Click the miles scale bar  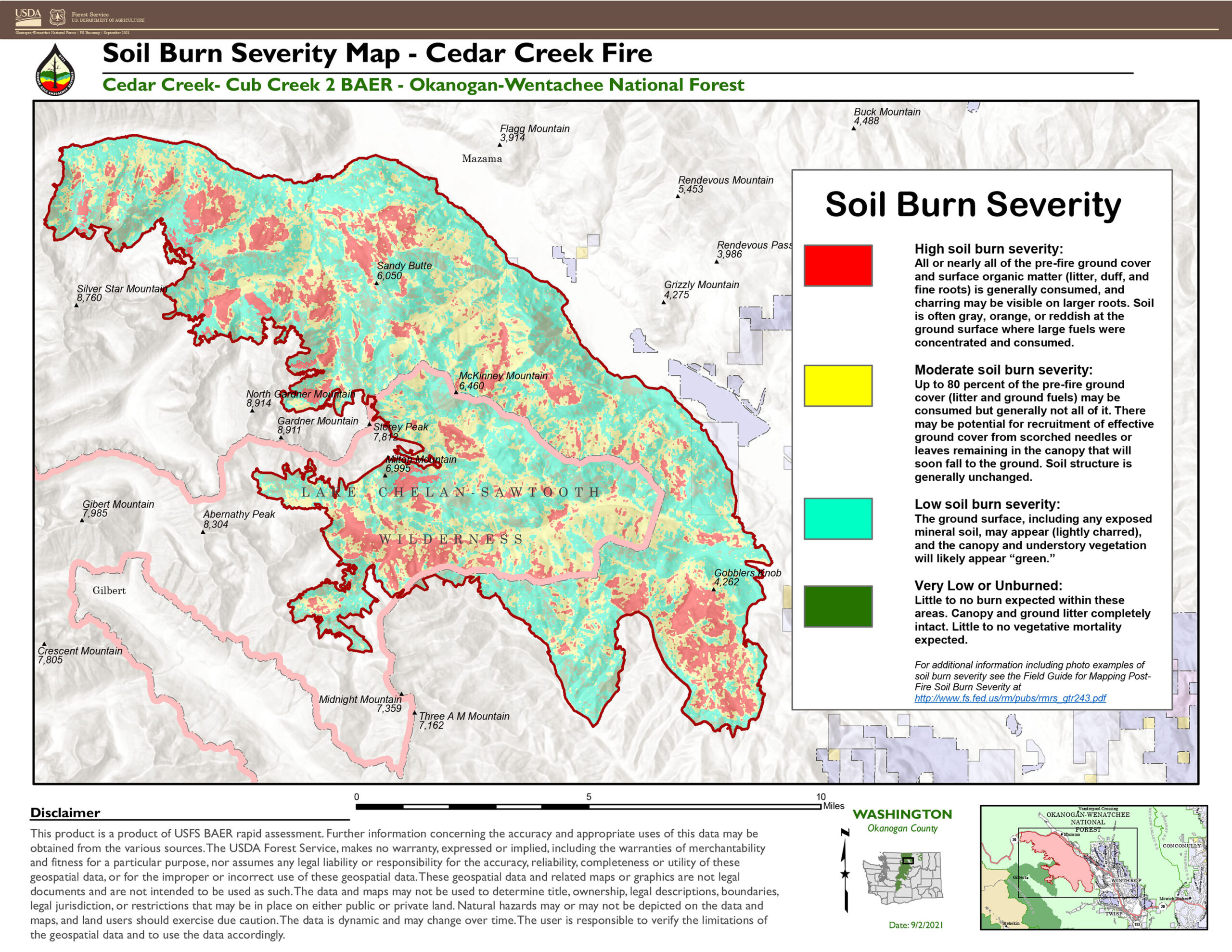tap(589, 806)
